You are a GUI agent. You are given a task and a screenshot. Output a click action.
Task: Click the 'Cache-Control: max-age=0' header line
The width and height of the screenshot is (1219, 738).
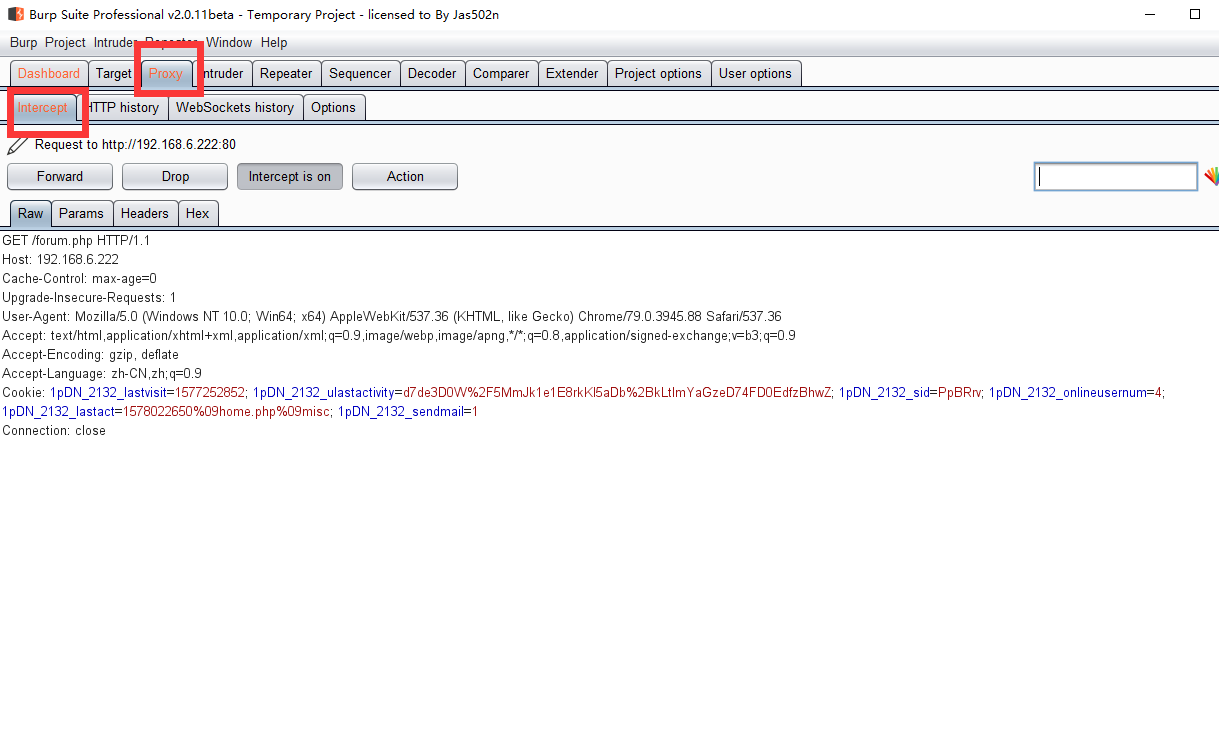click(79, 279)
